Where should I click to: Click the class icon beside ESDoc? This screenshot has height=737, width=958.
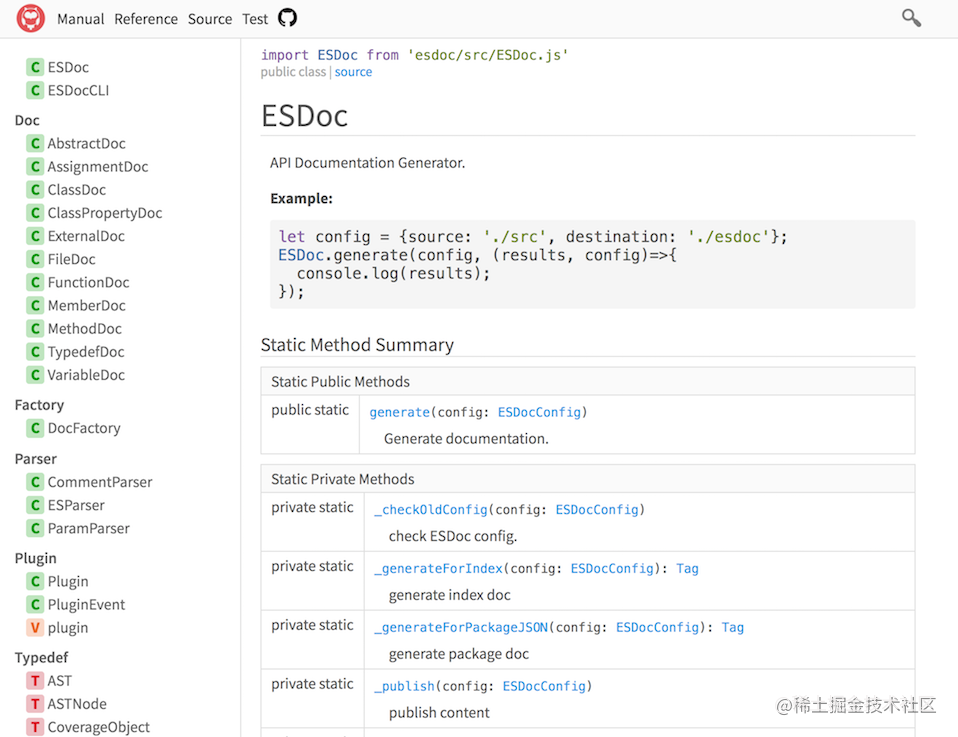(35, 67)
